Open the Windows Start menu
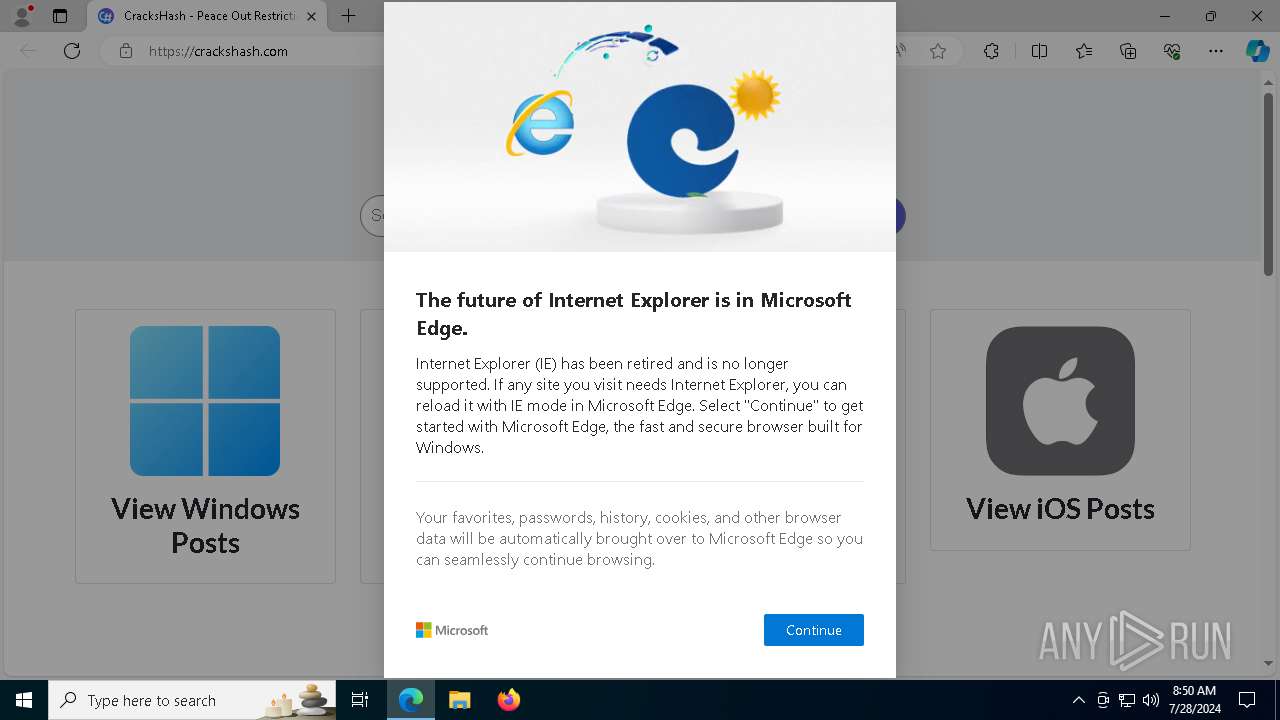Image resolution: width=1280 pixels, height=720 pixels. [24, 700]
